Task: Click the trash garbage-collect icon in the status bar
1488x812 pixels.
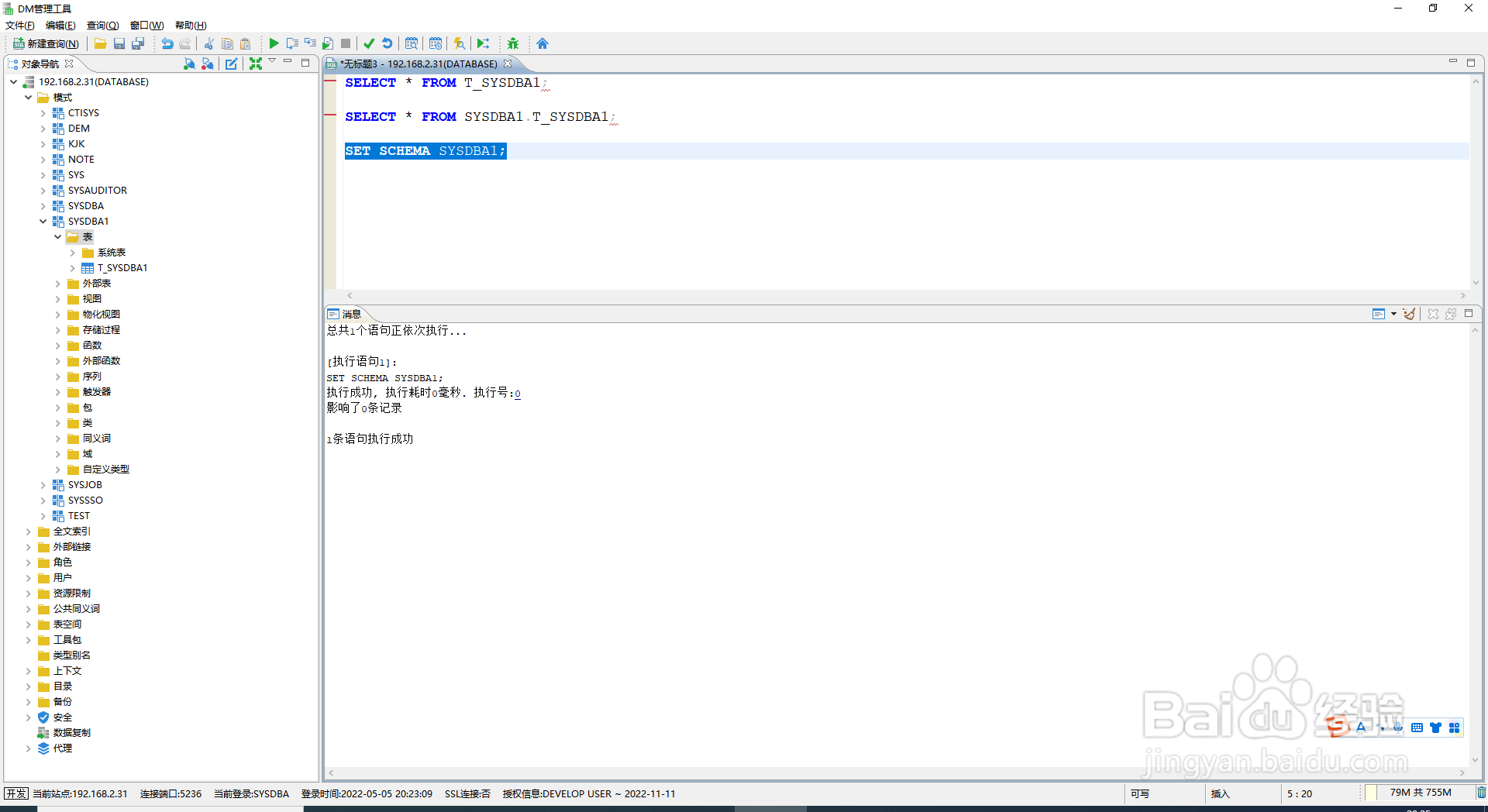Action: click(x=1481, y=793)
